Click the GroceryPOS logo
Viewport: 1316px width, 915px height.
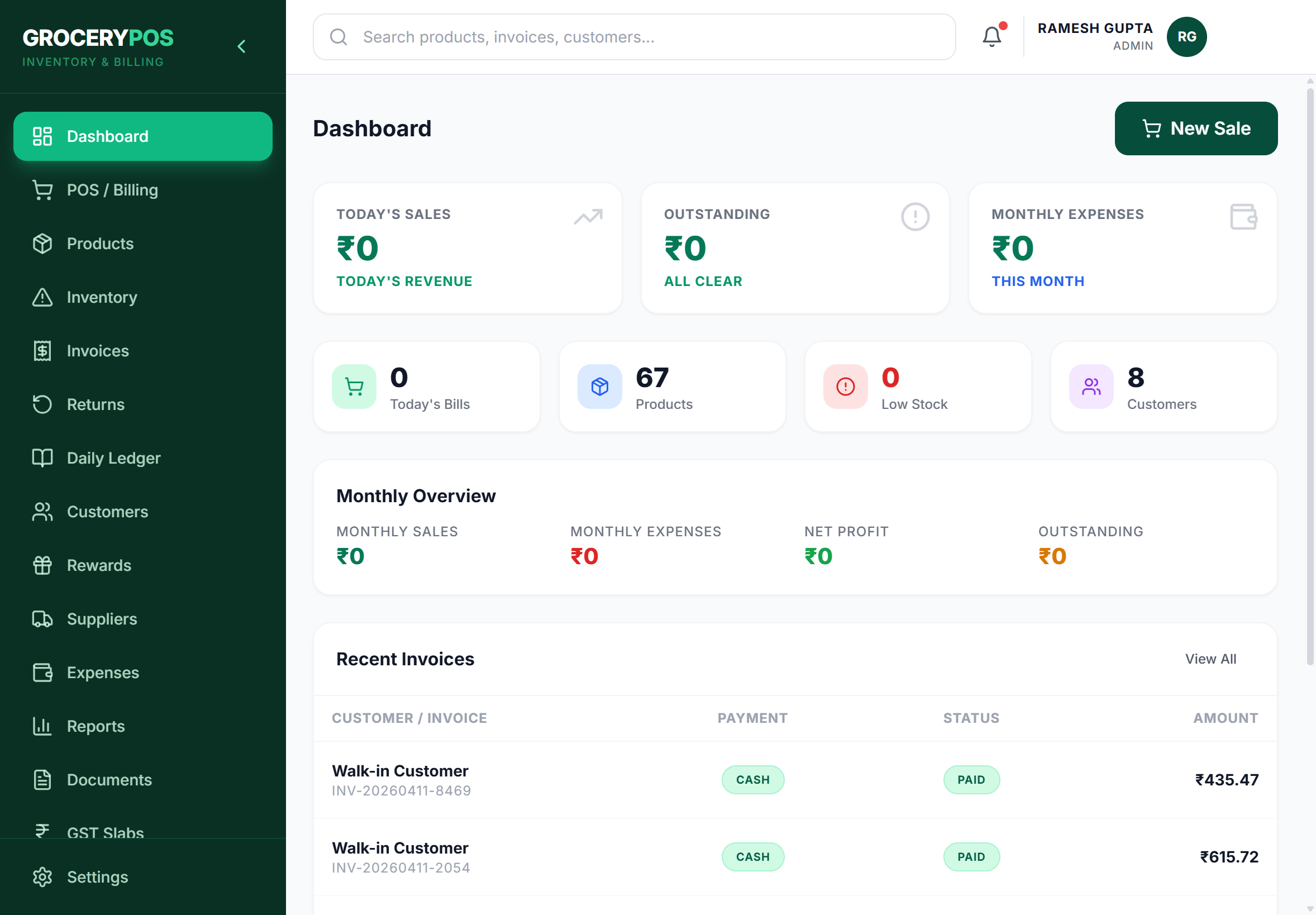coord(97,47)
